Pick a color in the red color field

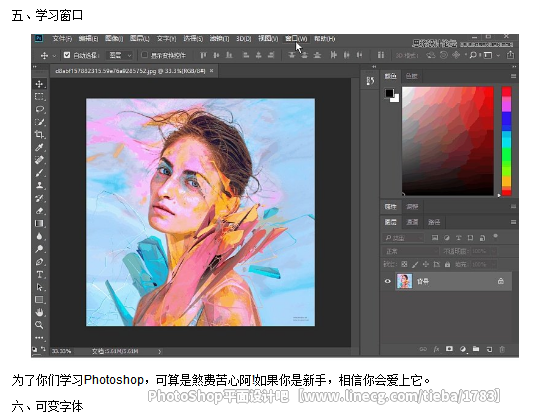448,141
